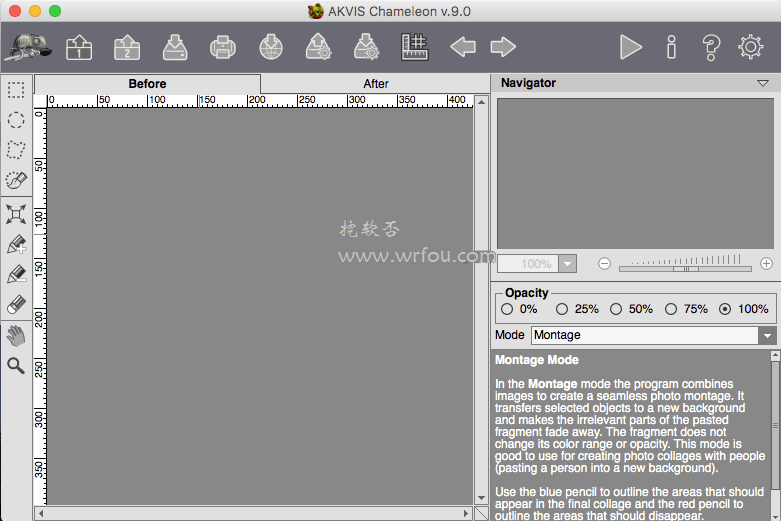The width and height of the screenshot is (781, 521).
Task: Open background image with icon 1
Action: pos(79,47)
